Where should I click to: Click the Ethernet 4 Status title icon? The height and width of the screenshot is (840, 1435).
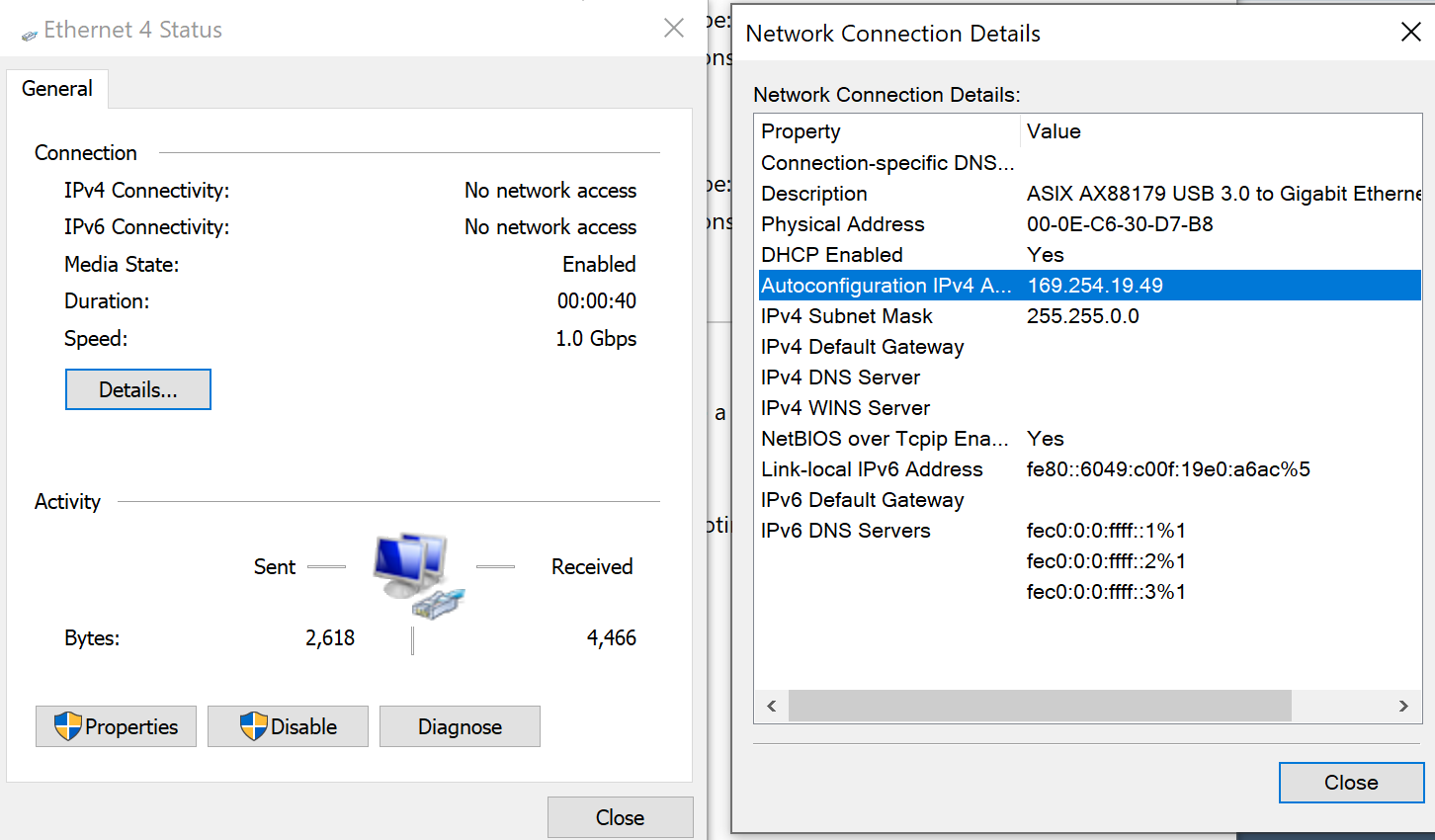point(30,34)
